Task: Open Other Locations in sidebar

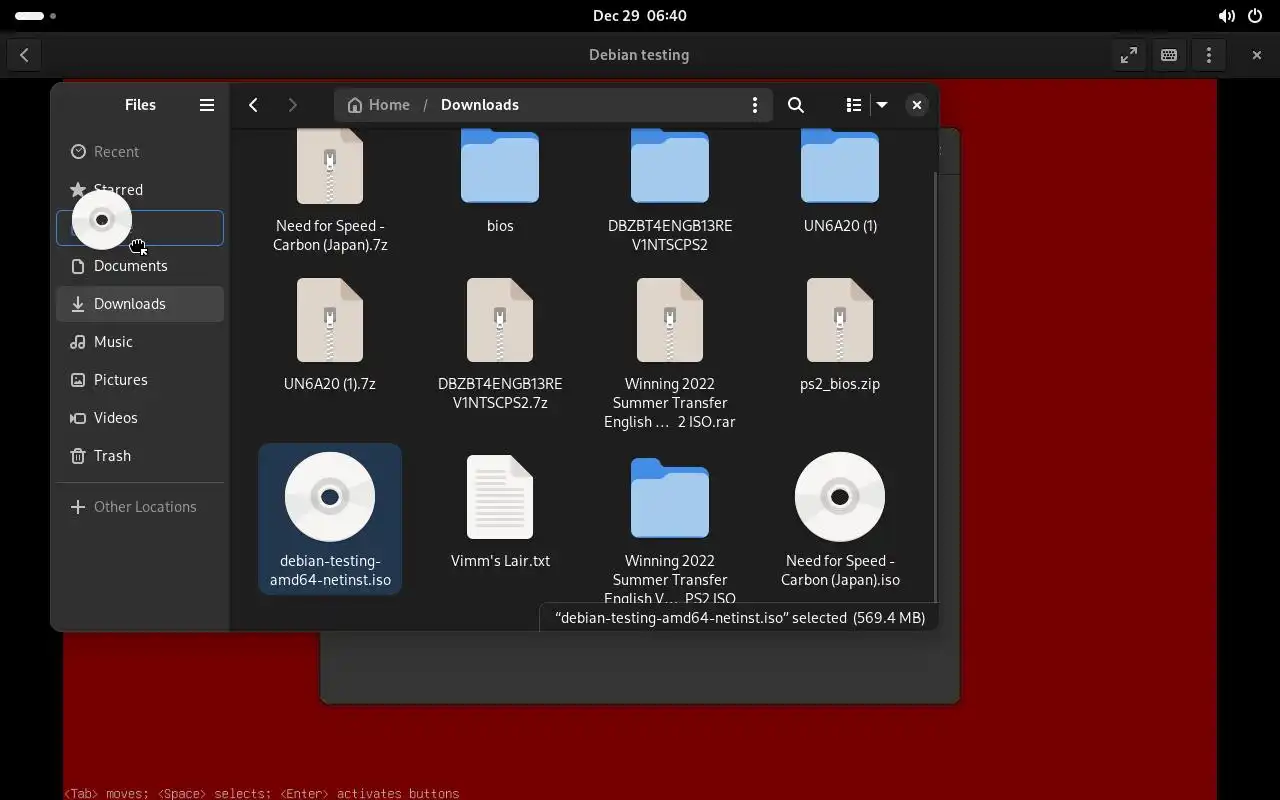Action: [x=140, y=507]
